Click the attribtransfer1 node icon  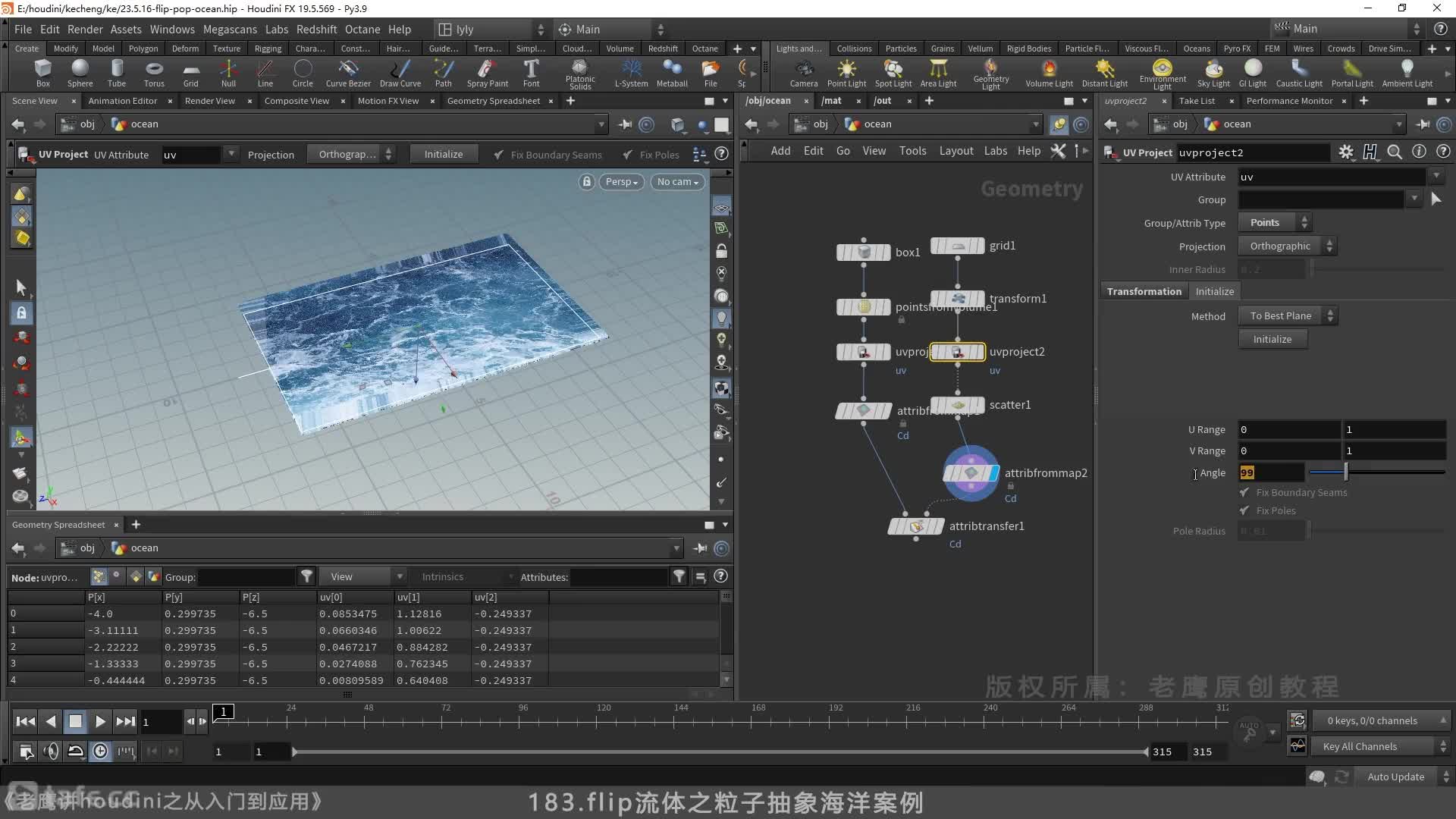(x=916, y=526)
